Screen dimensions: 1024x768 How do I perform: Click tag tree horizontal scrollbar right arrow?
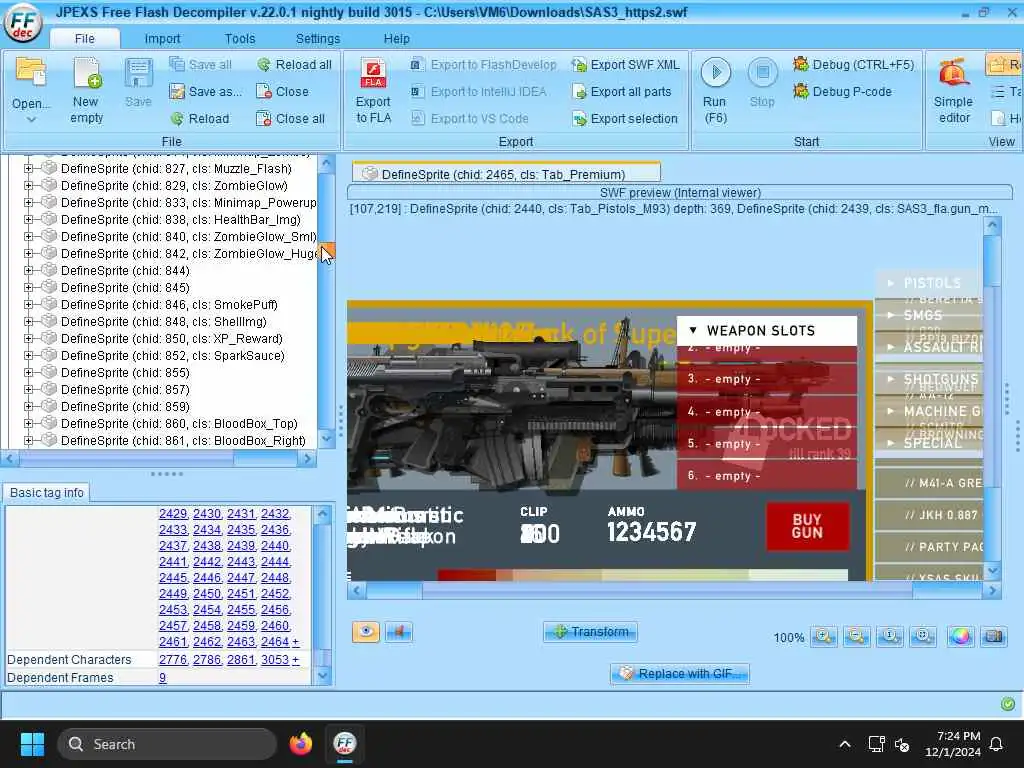pos(307,458)
